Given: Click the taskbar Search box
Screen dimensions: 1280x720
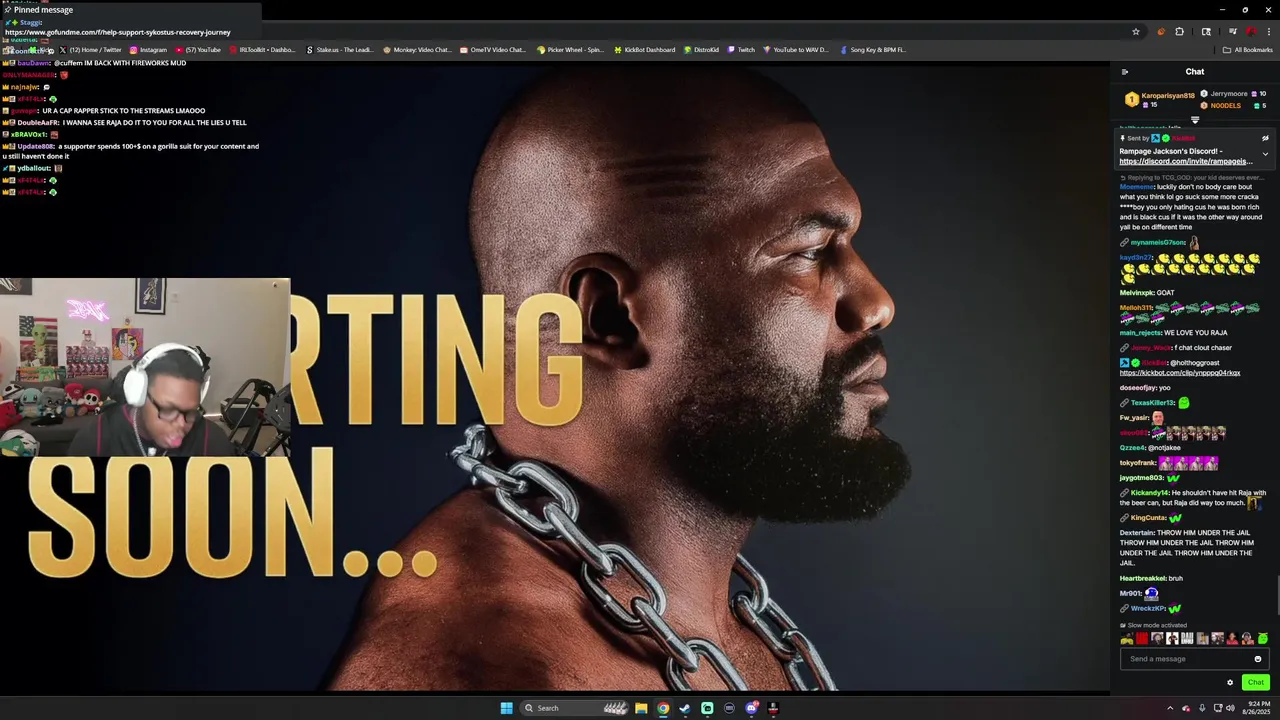Looking at the screenshot, I should 573,708.
